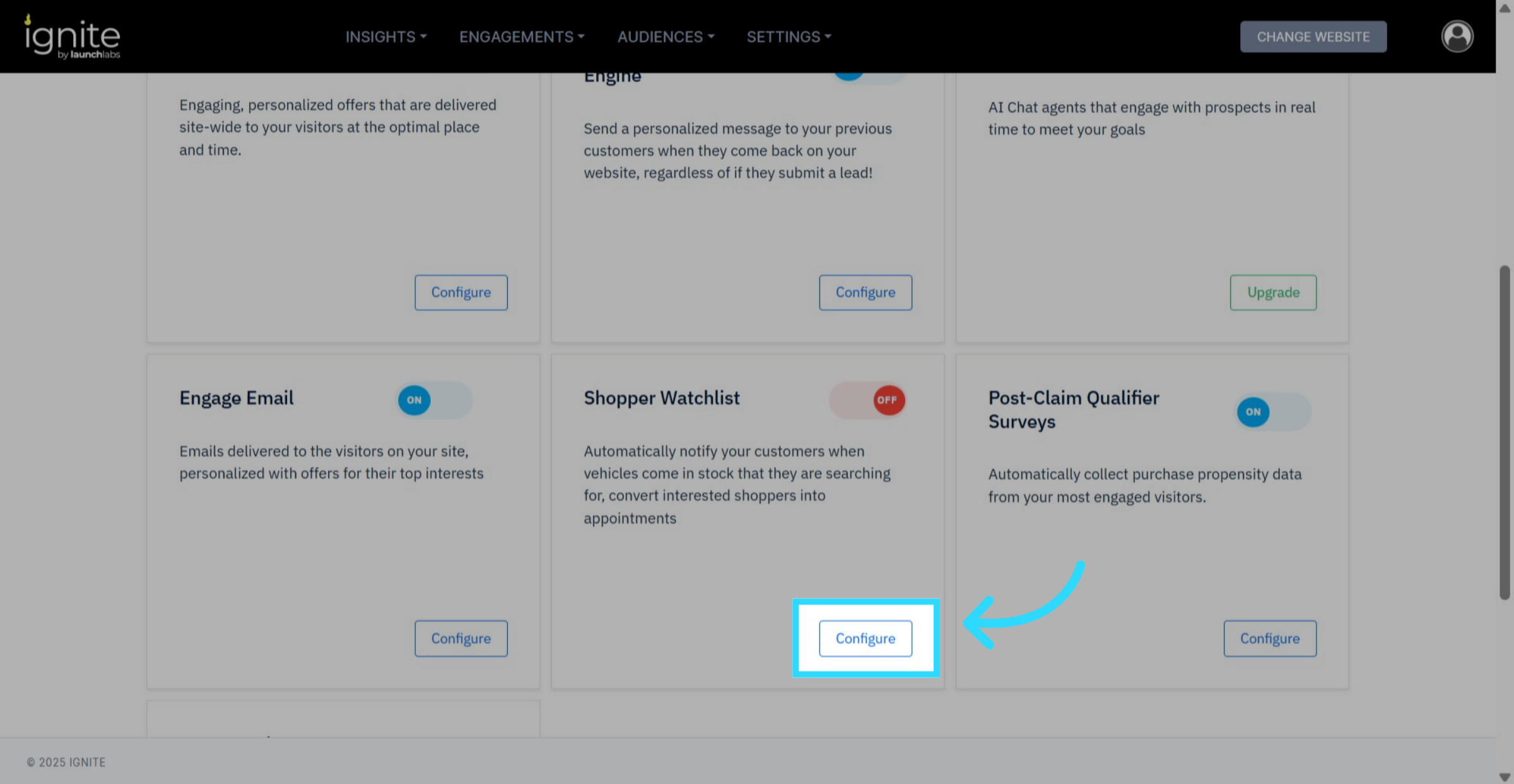Viewport: 1514px width, 784px height.
Task: Configure the personalized offers card
Action: pos(461,292)
